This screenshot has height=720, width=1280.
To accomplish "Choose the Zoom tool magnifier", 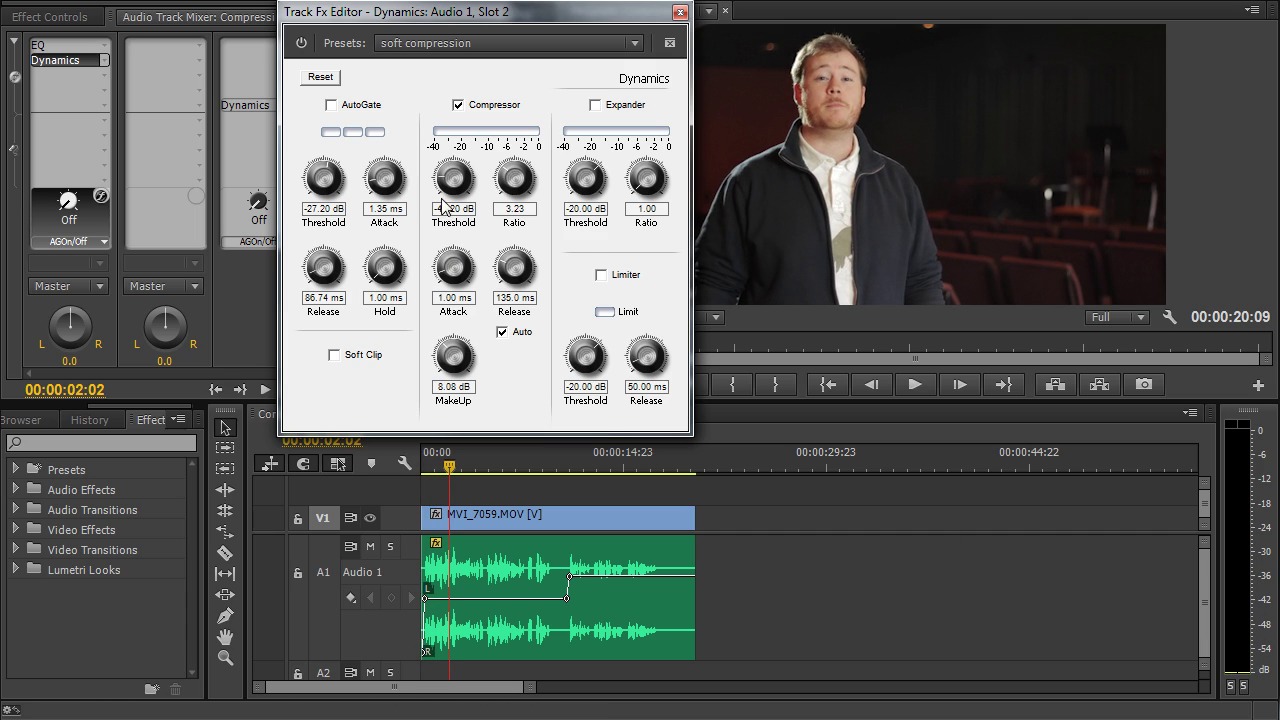I will (x=225, y=658).
